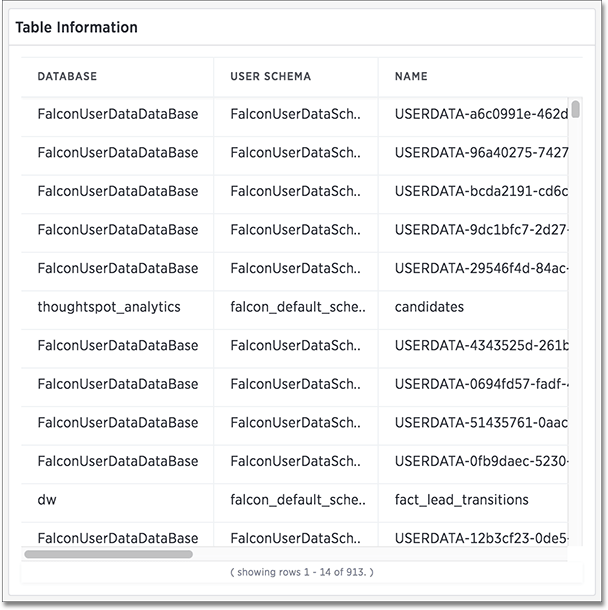Click the USER SCHEMA column header

point(270,76)
